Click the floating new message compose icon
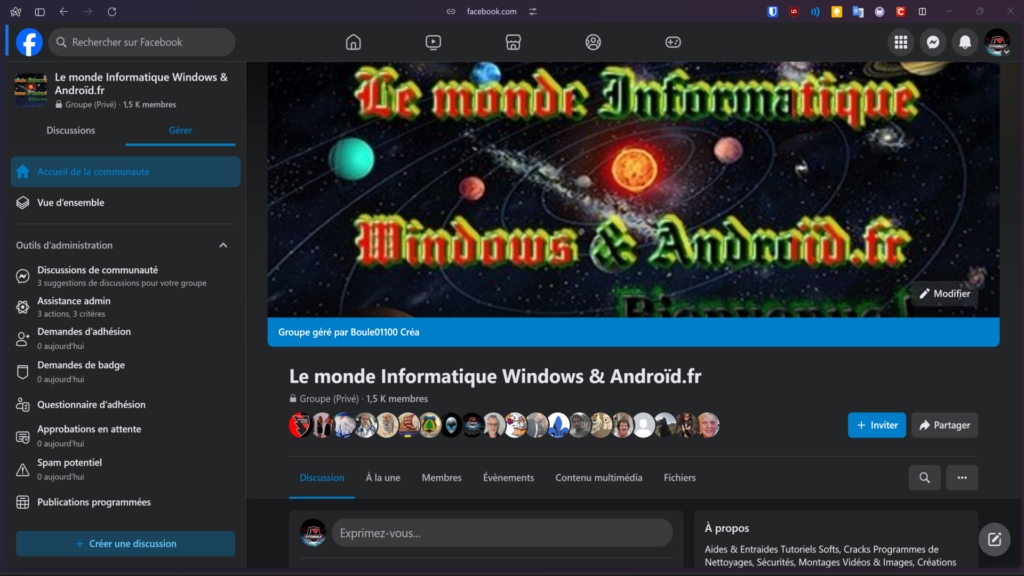Viewport: 1024px width, 576px height. click(995, 539)
